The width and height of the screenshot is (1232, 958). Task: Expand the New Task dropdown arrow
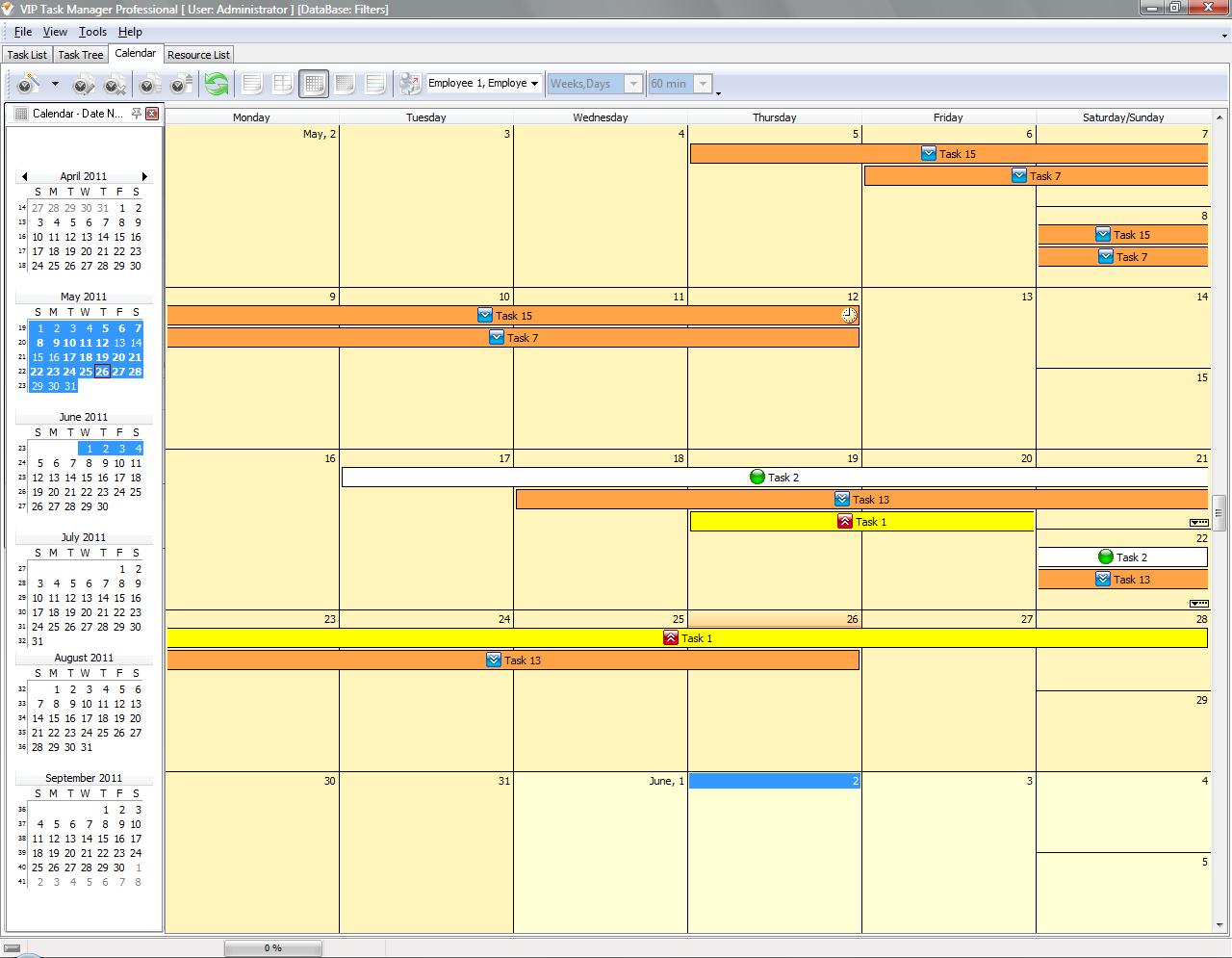(55, 85)
